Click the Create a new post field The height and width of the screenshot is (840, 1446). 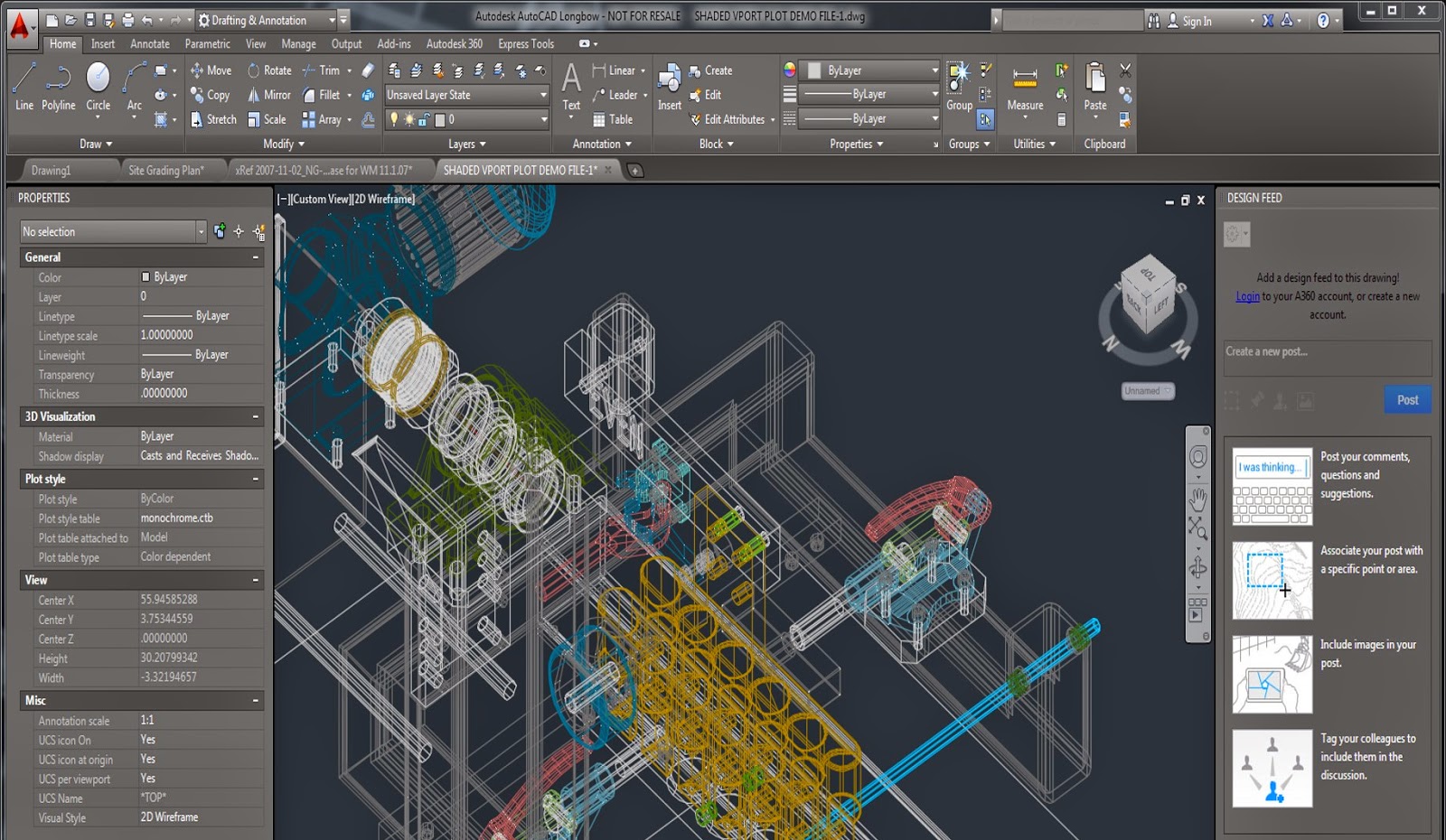pos(1328,358)
